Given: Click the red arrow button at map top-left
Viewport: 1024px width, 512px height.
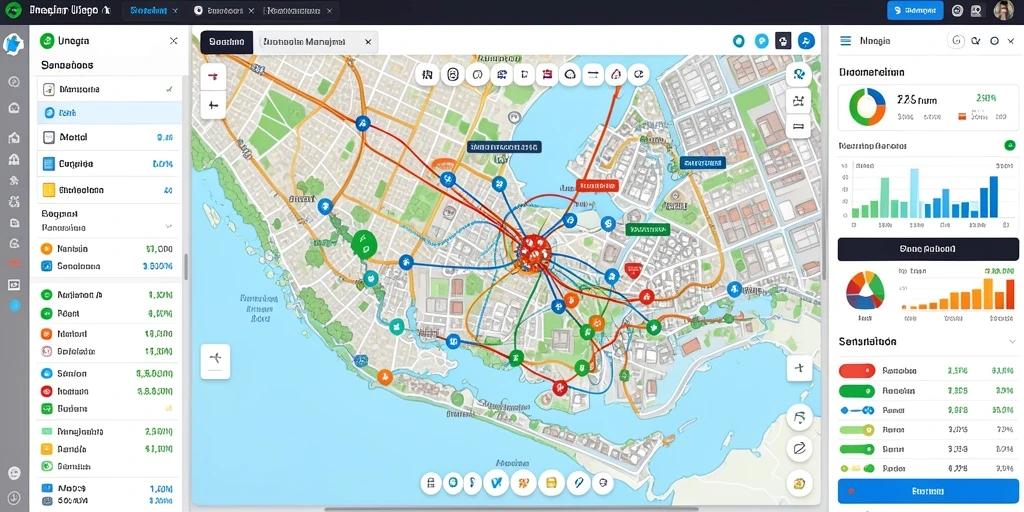Looking at the screenshot, I should pyautogui.click(x=214, y=77).
